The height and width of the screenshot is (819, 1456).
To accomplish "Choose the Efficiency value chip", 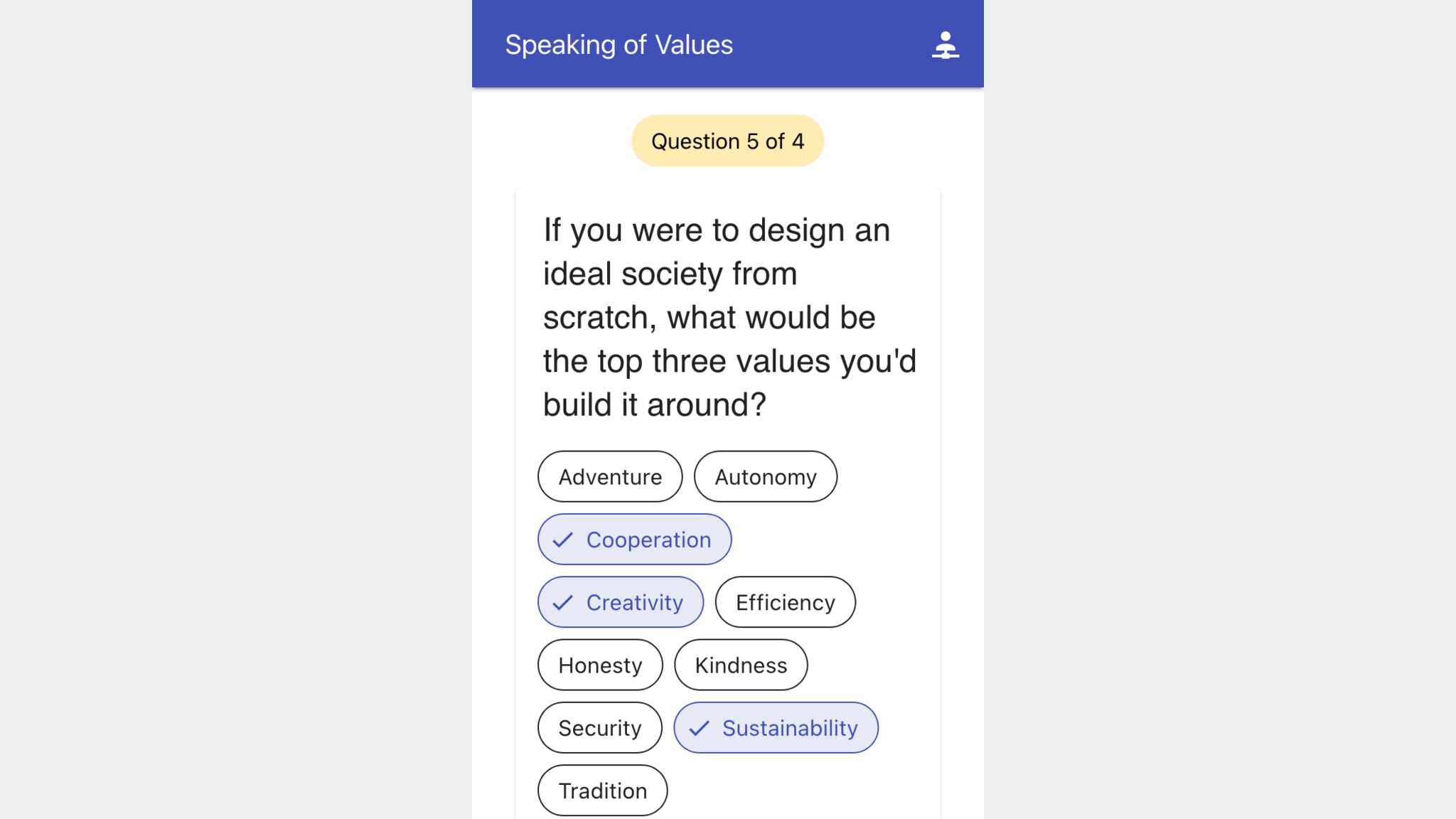I will [785, 603].
